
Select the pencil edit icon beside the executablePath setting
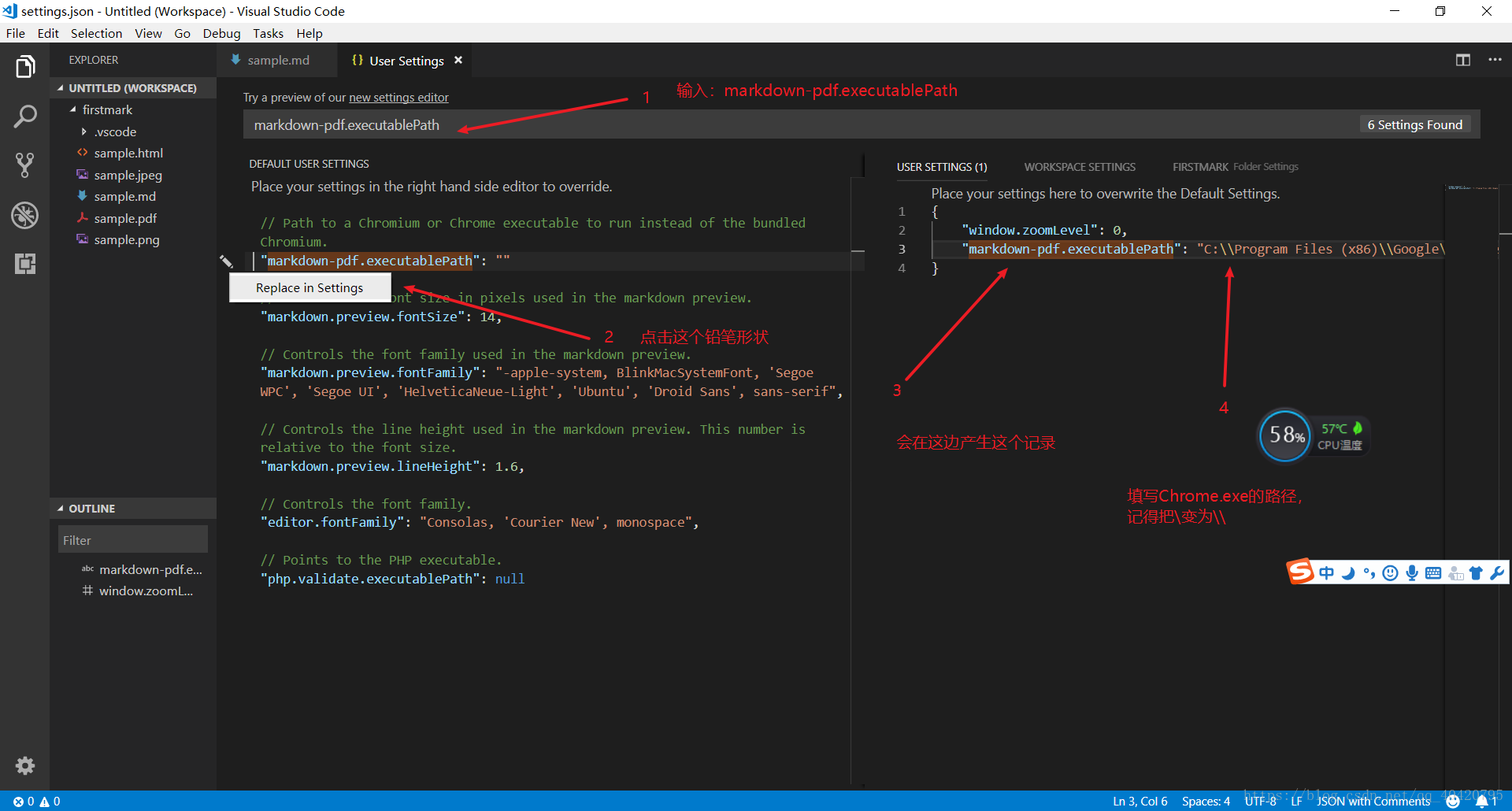pos(228,261)
